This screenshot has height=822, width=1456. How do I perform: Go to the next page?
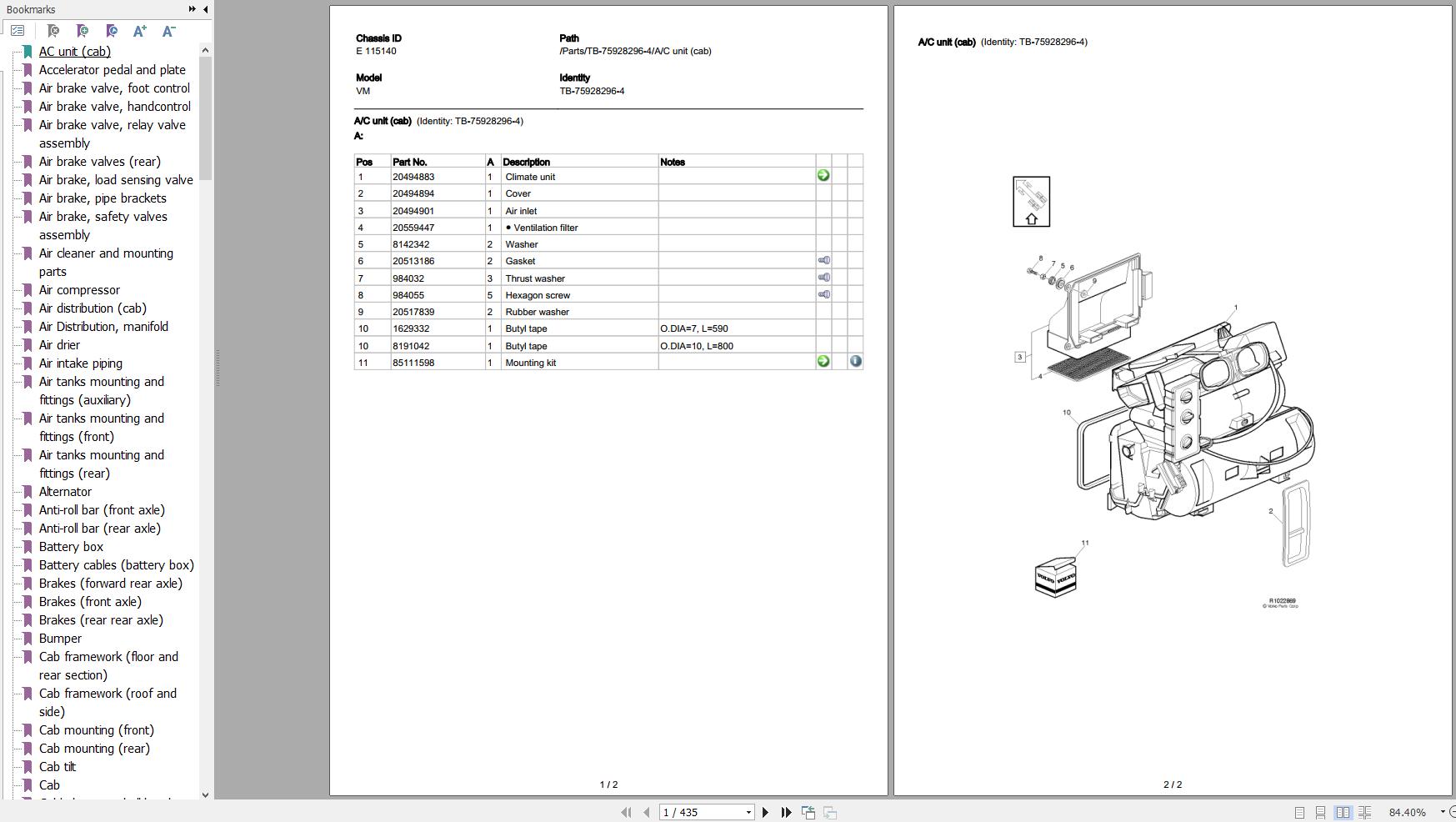point(765,812)
